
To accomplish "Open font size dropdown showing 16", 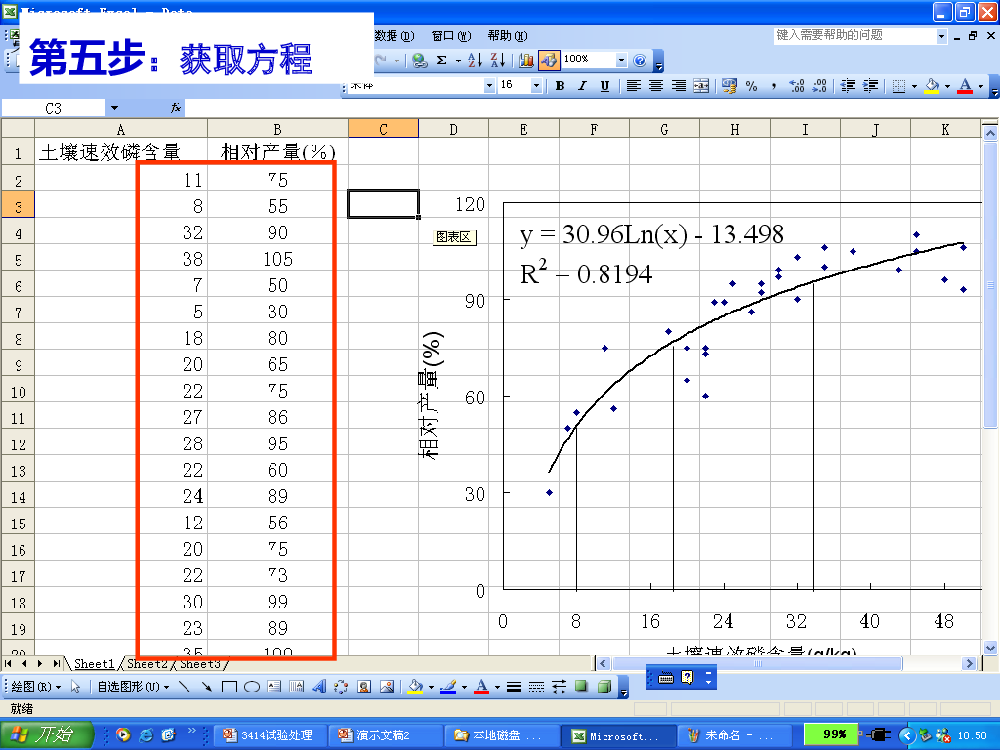I will coord(536,85).
